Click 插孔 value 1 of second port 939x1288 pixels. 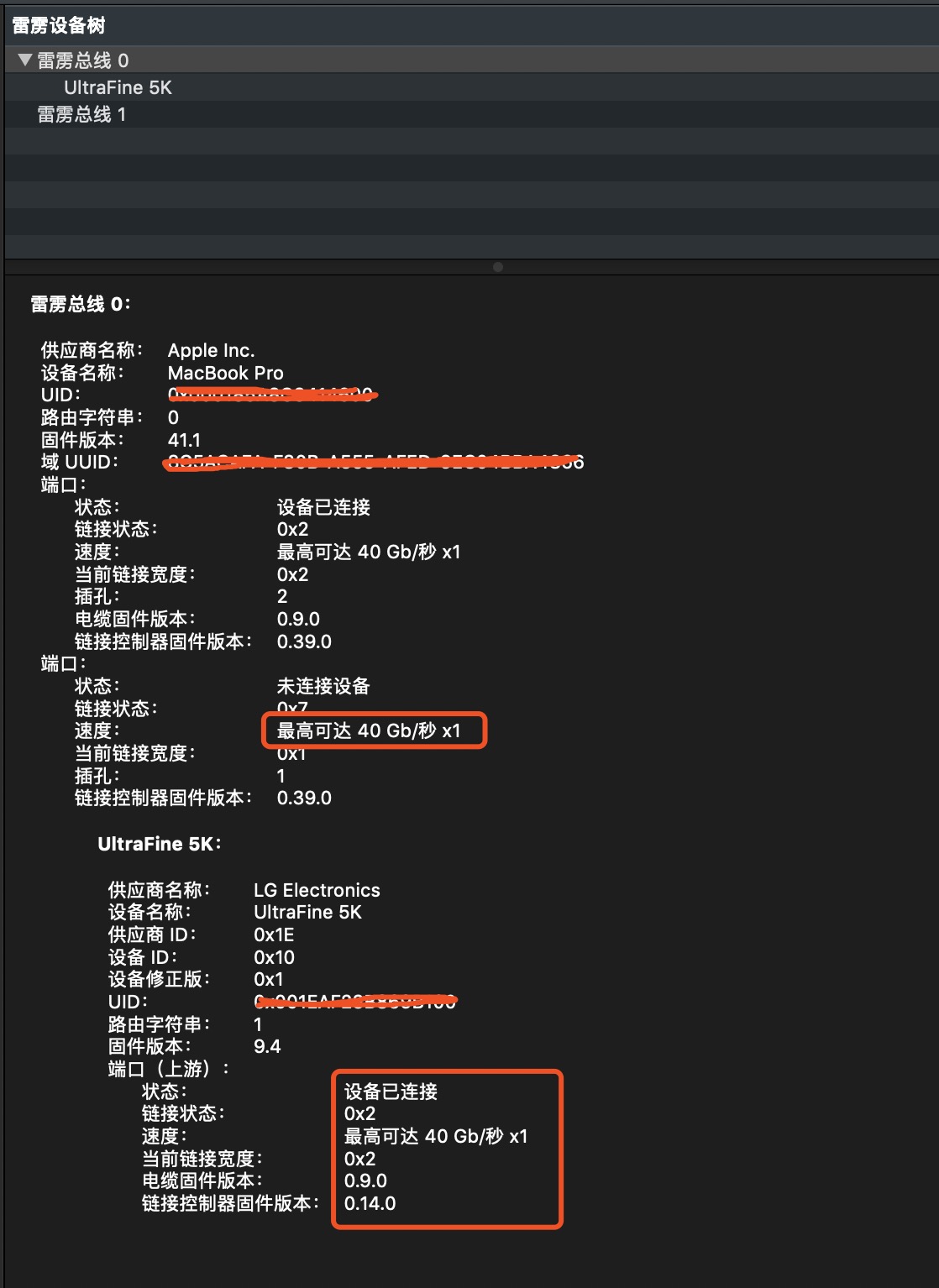[x=281, y=776]
